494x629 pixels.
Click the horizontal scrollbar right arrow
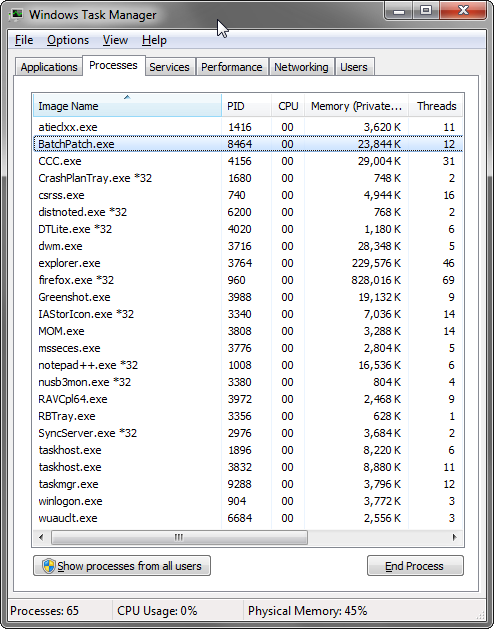coord(454,537)
